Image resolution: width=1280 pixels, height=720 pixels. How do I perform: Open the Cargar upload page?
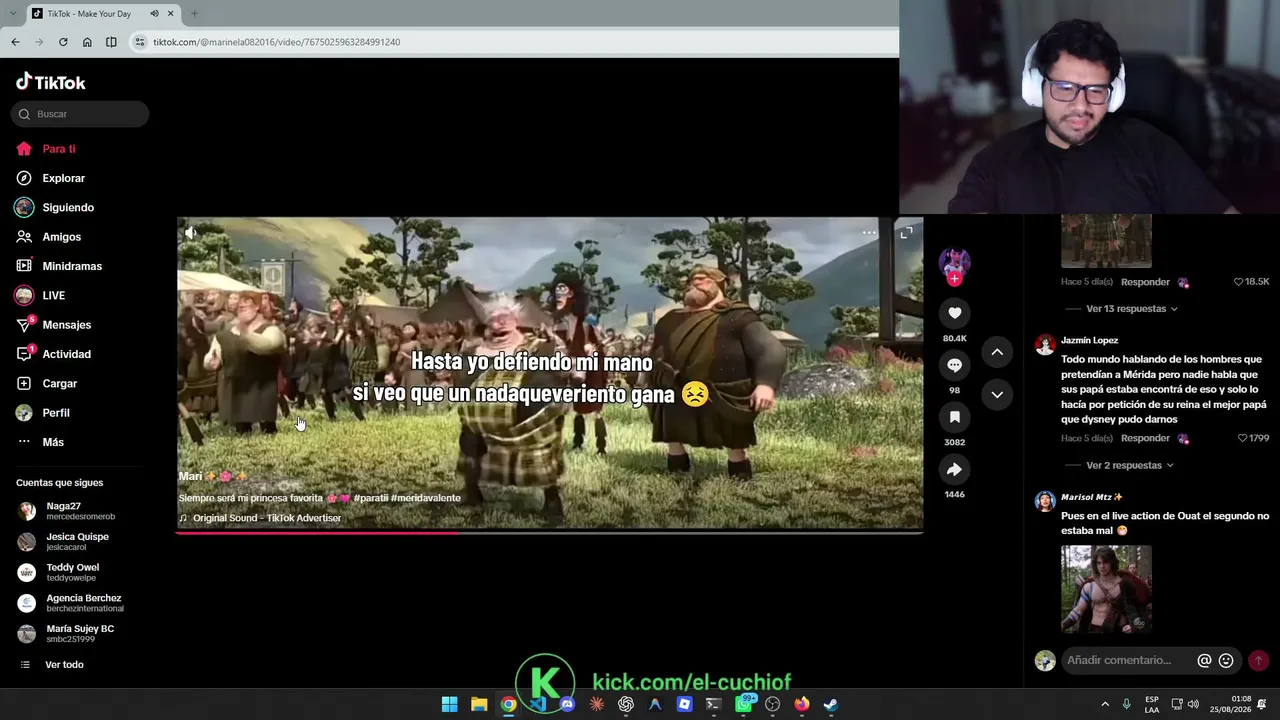click(59, 383)
